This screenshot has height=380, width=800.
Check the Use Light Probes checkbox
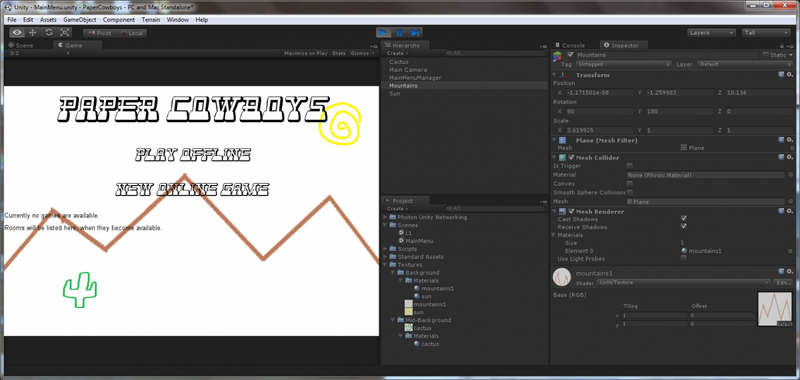pyautogui.click(x=684, y=259)
